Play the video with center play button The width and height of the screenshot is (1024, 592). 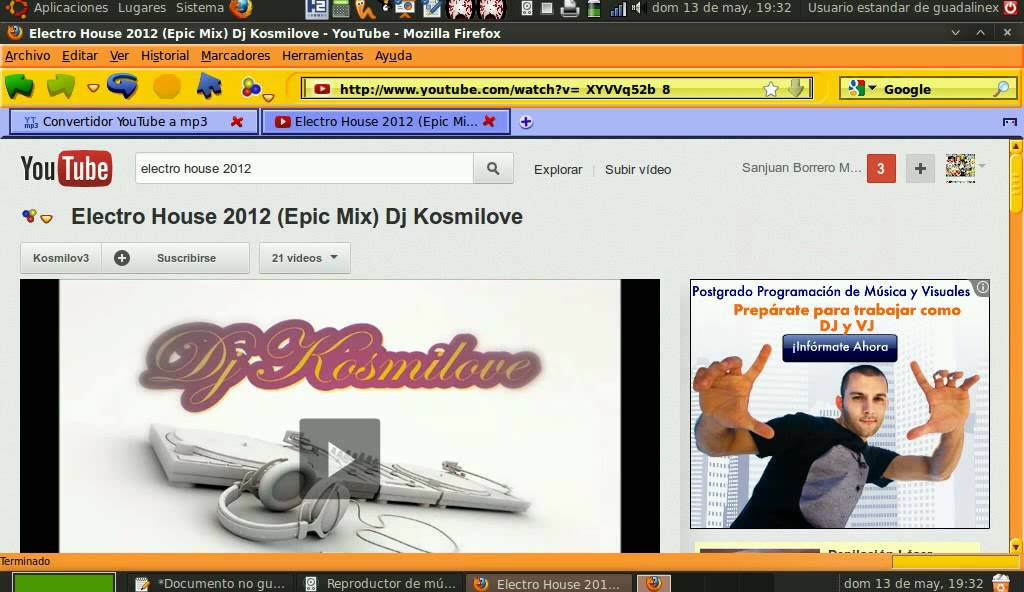pyautogui.click(x=340, y=459)
